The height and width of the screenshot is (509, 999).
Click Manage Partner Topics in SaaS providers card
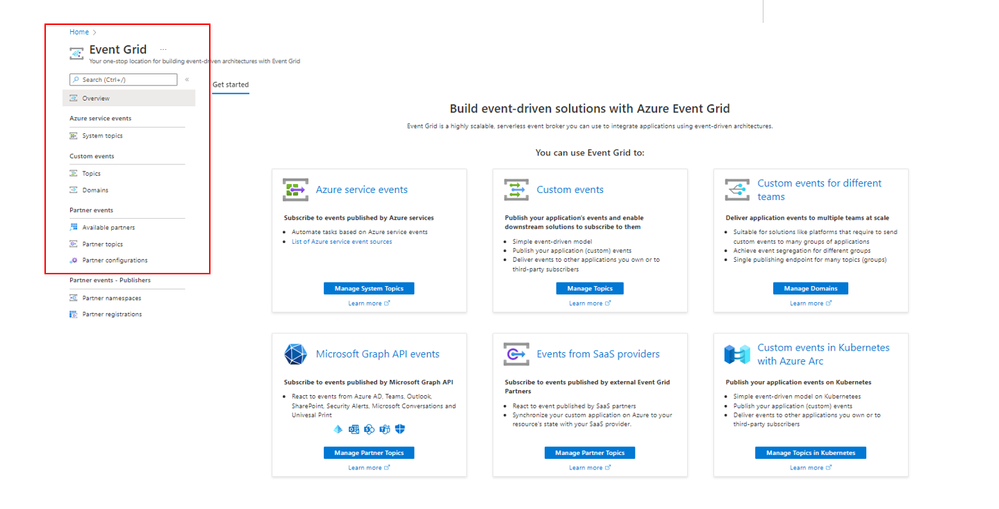(589, 453)
